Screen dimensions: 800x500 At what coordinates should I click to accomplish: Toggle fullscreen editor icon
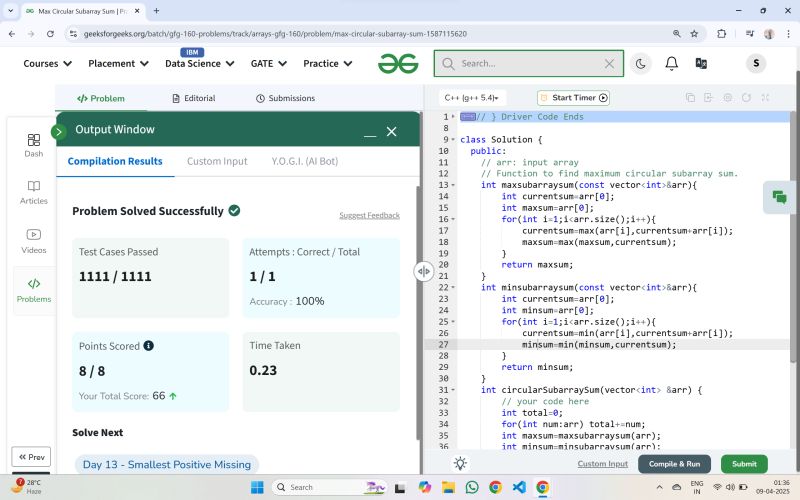pos(765,97)
